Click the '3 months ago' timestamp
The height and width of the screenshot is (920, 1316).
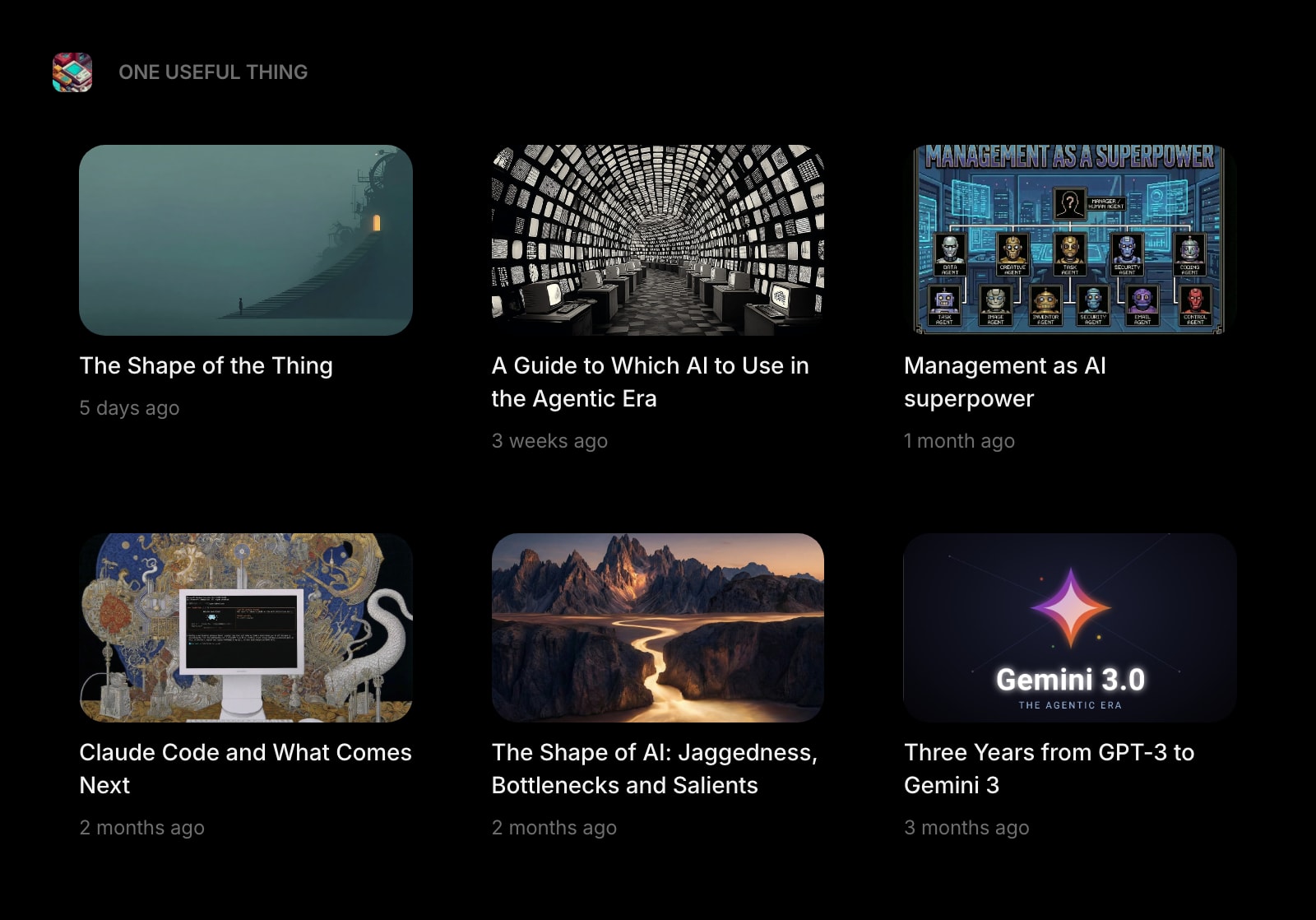[x=966, y=828]
